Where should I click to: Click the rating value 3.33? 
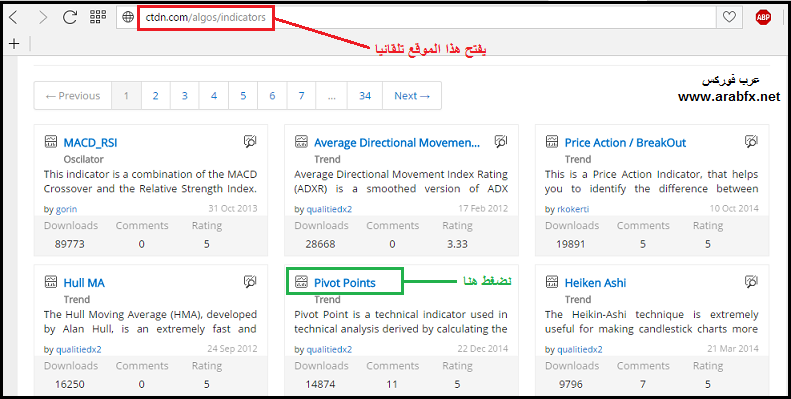pyautogui.click(x=457, y=244)
